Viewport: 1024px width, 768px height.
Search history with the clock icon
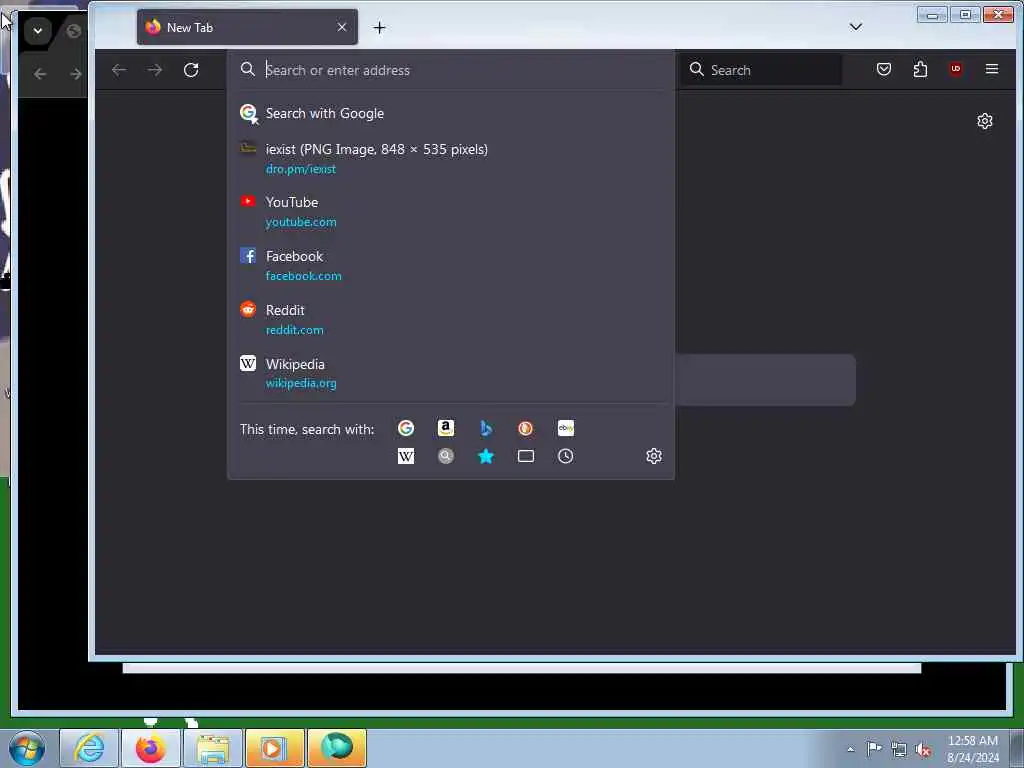pyautogui.click(x=566, y=456)
